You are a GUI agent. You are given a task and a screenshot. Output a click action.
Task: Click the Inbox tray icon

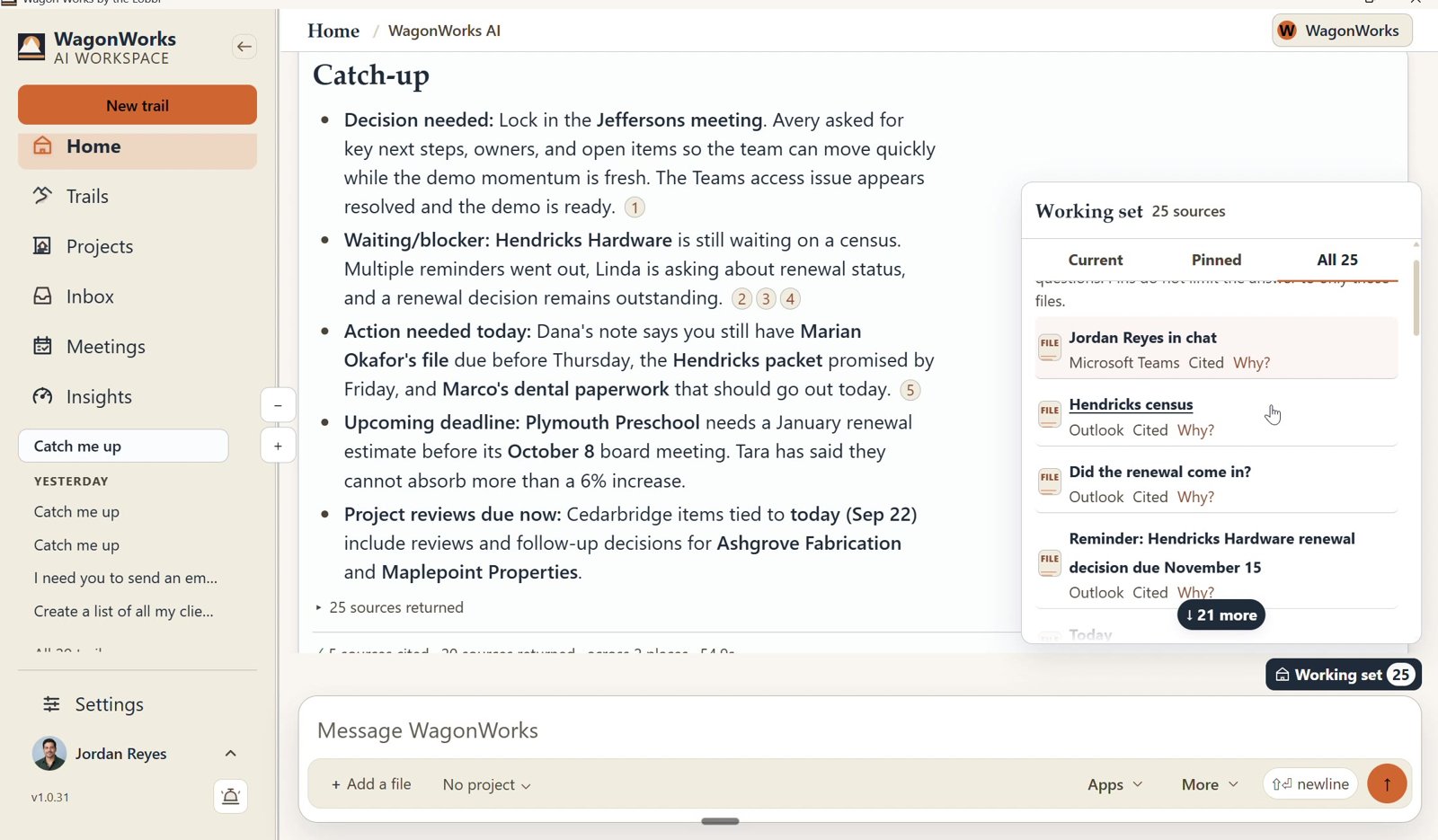[42, 296]
